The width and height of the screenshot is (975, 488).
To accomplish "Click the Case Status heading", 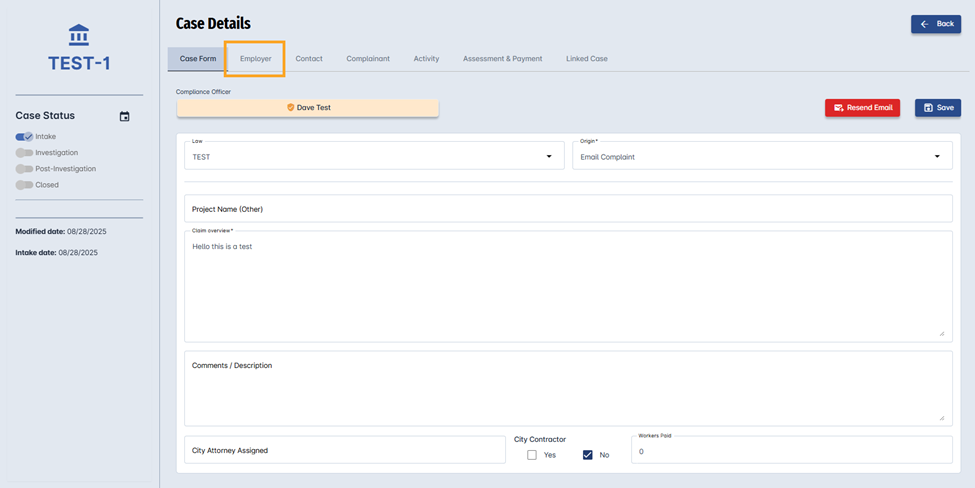I will point(45,116).
